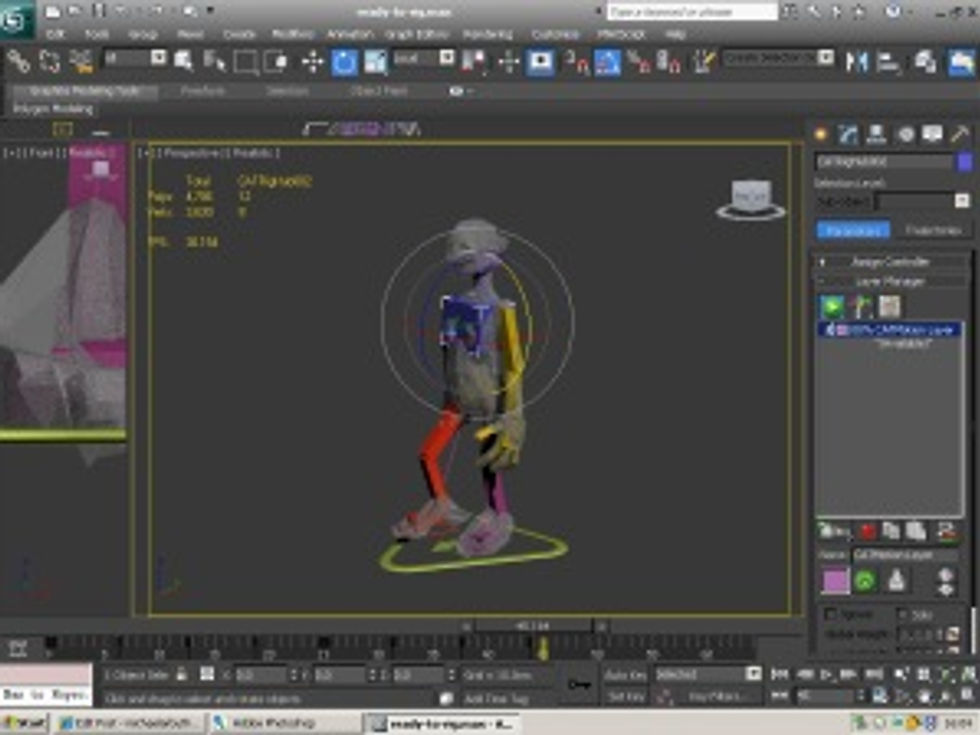Image resolution: width=980 pixels, height=735 pixels.
Task: Select the Unlink Selection tool
Action: click(49, 61)
